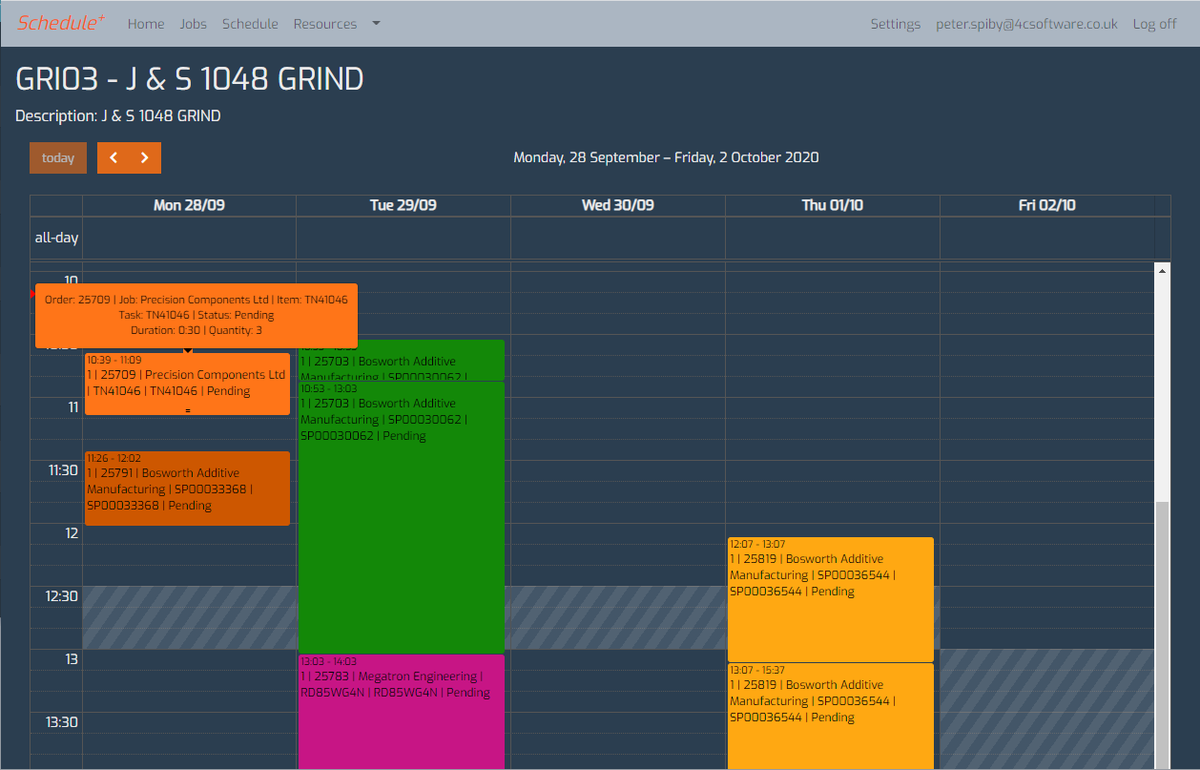Click the resize handle on the TN41046 event
This screenshot has height=770, width=1200.
tap(187, 411)
